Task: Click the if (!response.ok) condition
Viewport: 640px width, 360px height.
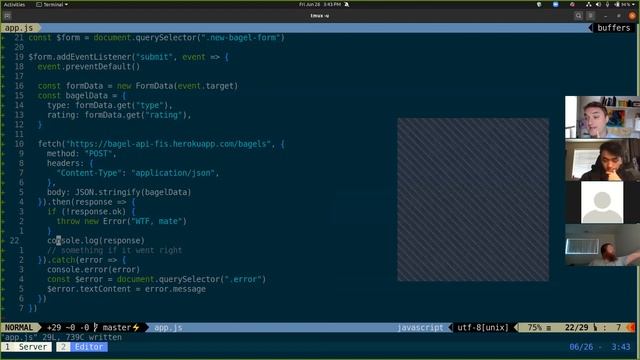Action: click(x=86, y=211)
